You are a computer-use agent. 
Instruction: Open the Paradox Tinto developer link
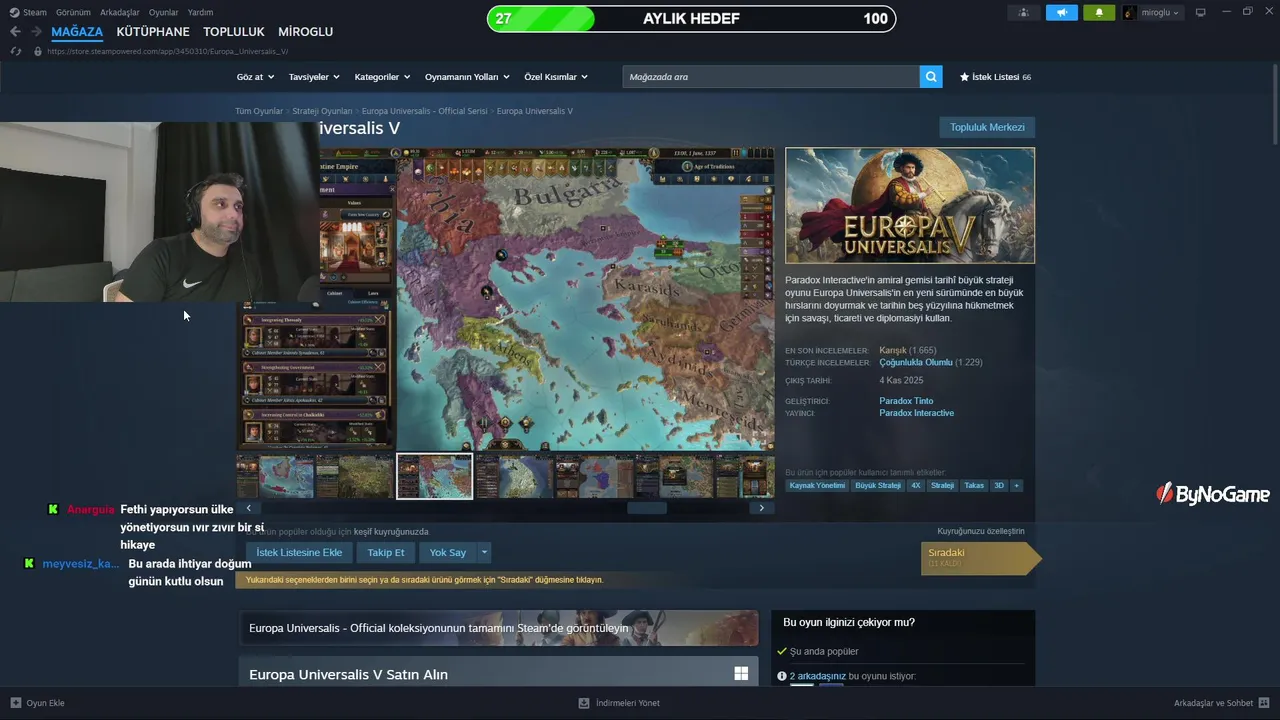click(x=906, y=401)
